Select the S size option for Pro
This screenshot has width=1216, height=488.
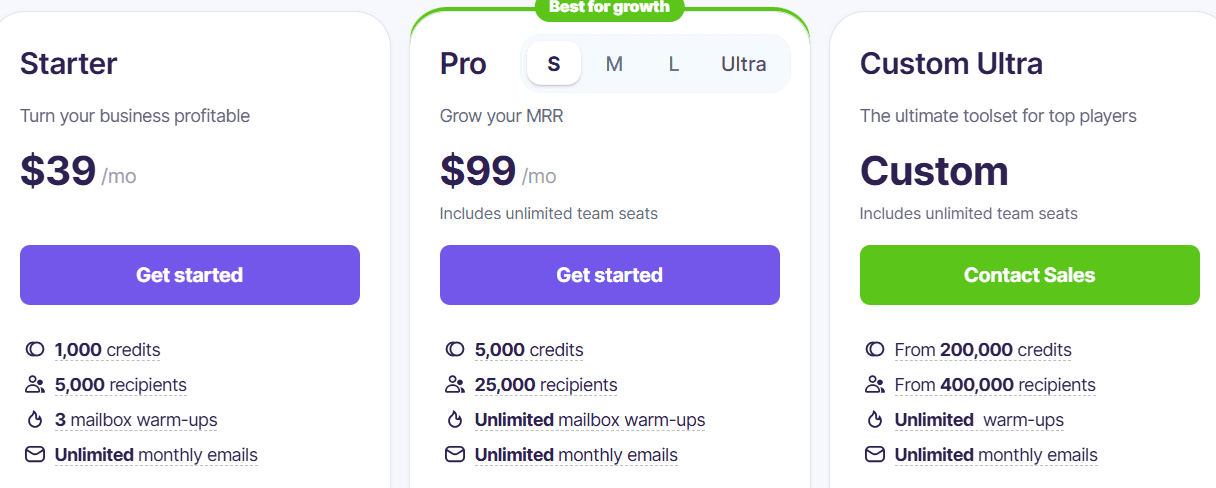tap(554, 64)
